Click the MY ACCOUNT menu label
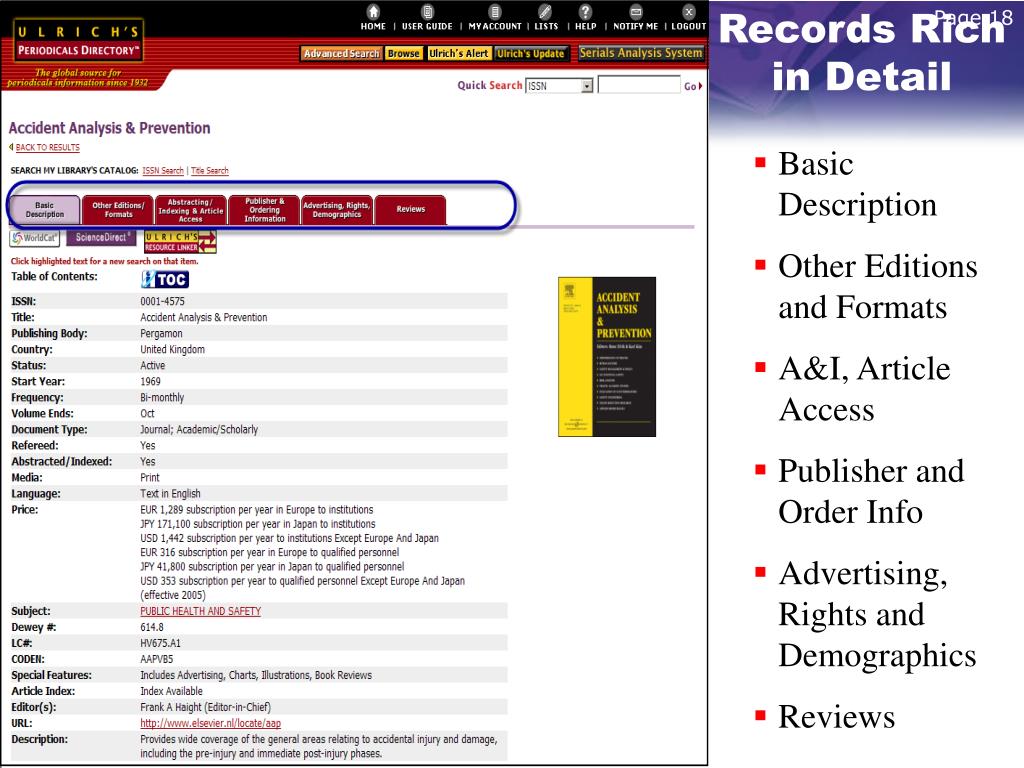 point(495,26)
